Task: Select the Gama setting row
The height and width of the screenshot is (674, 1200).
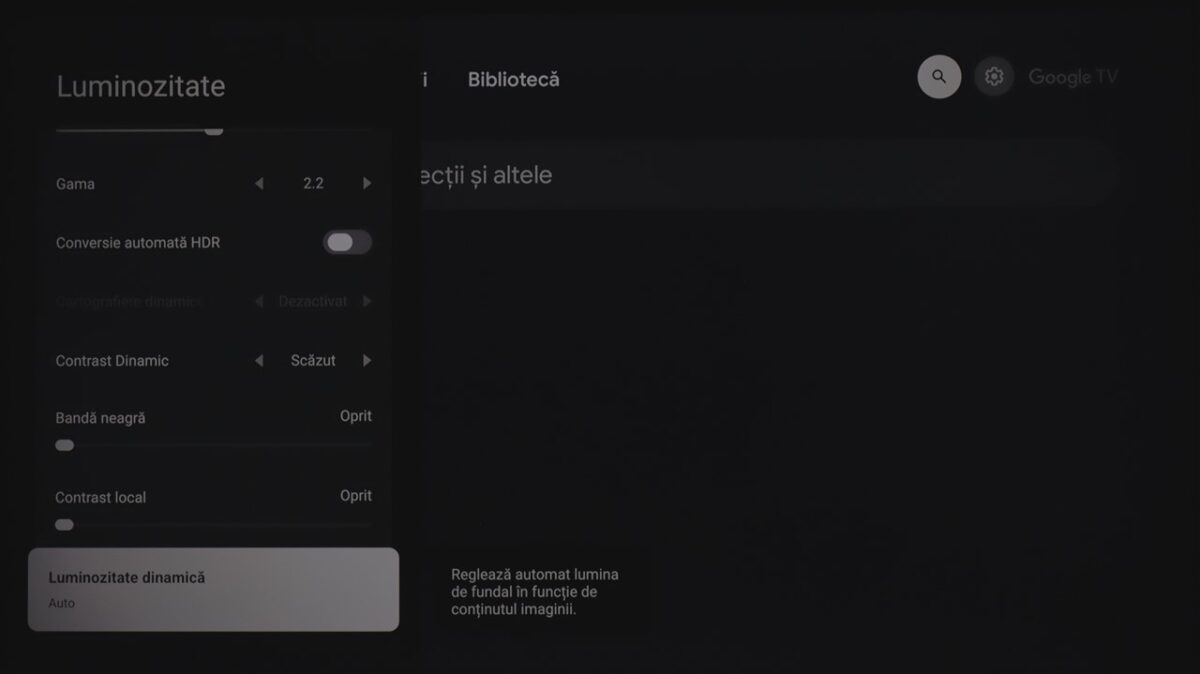Action: click(x=213, y=184)
